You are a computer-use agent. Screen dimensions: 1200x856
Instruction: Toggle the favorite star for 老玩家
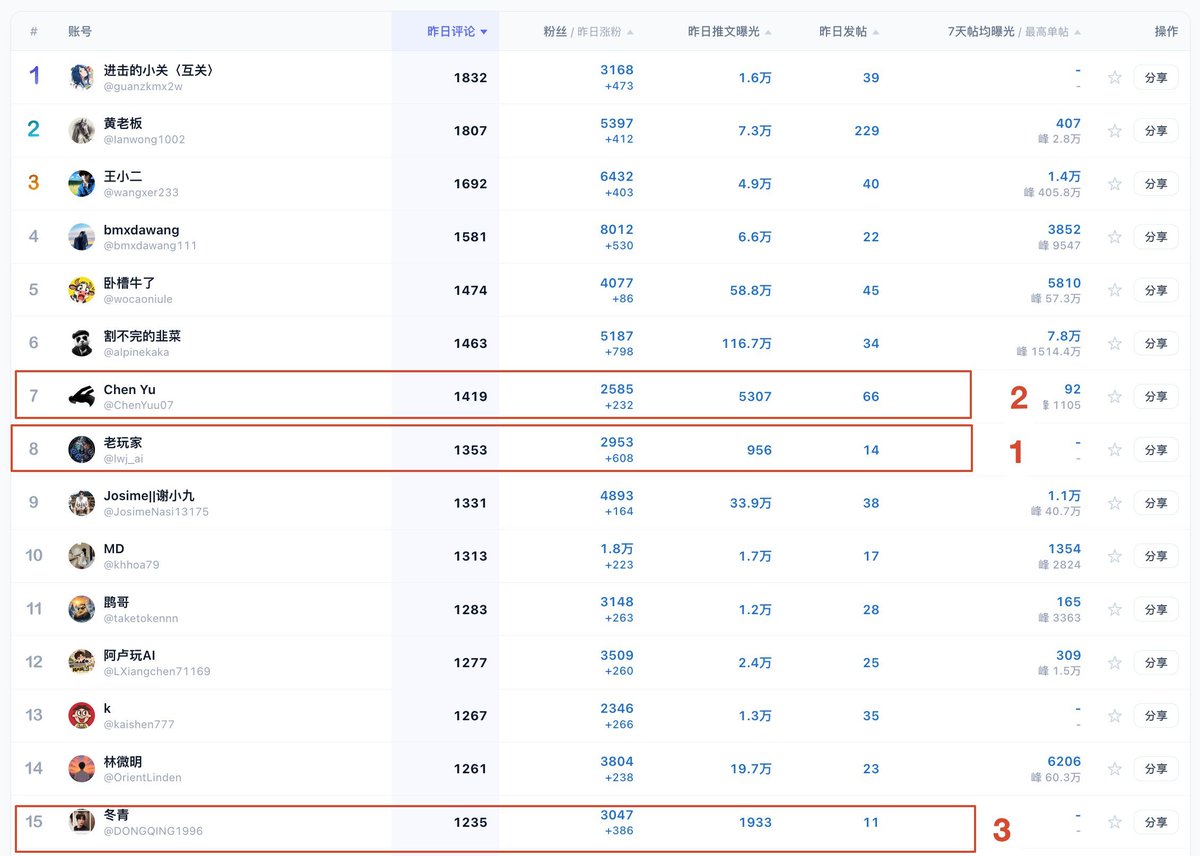(x=1115, y=450)
